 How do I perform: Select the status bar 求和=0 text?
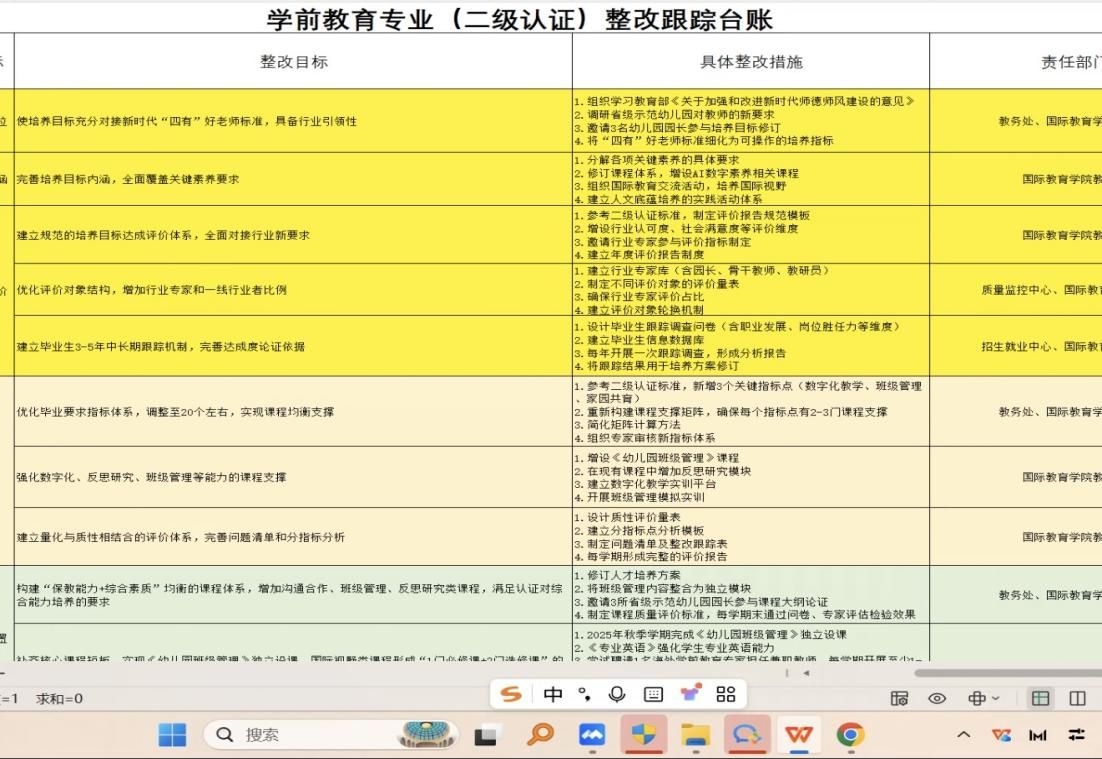59,699
